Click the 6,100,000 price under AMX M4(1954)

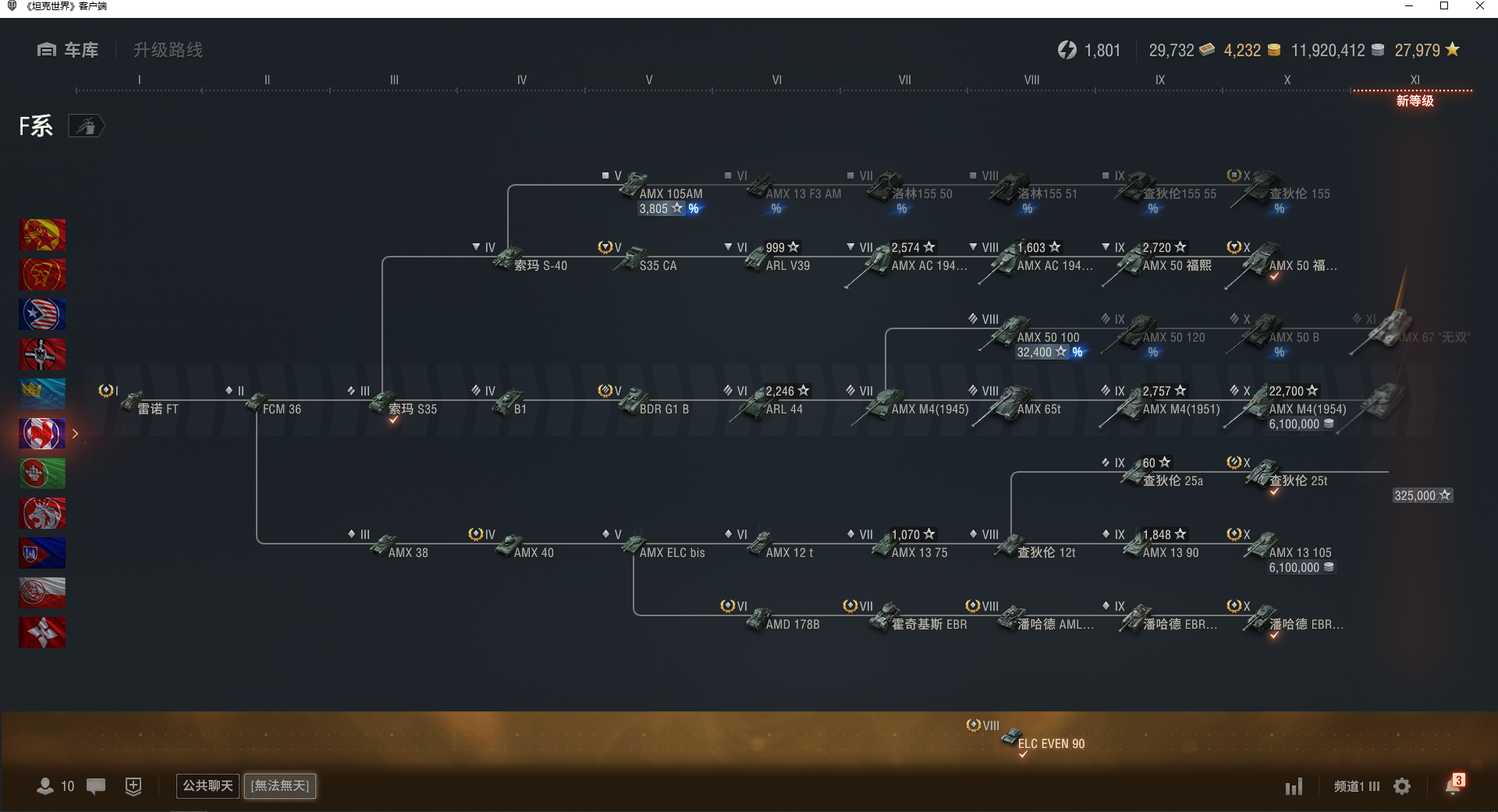1301,424
